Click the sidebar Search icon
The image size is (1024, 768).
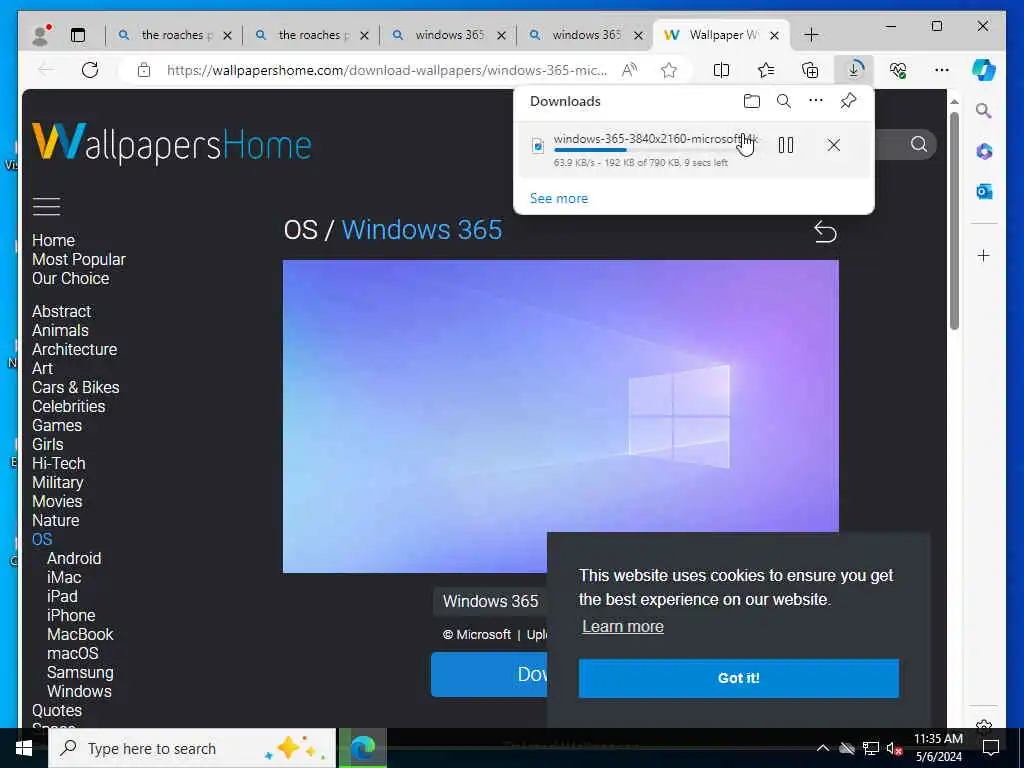coord(984,110)
